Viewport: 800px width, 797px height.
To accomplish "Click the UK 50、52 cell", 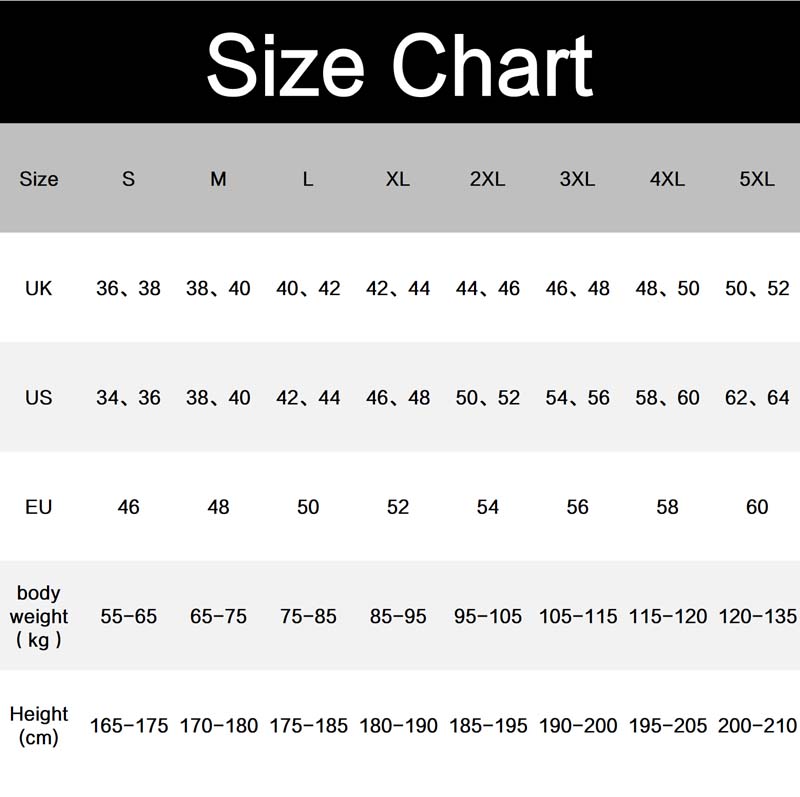I will click(757, 289).
